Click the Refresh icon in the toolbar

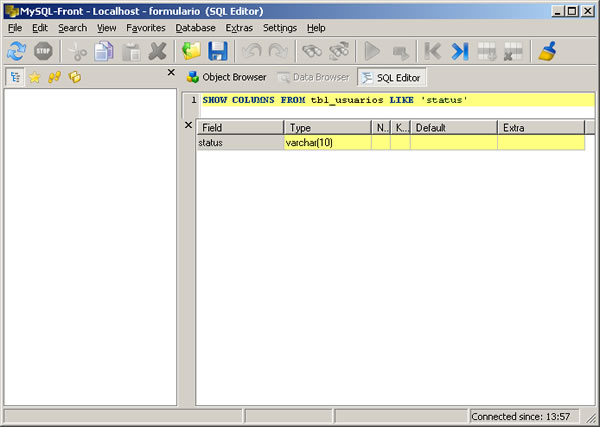tap(16, 51)
